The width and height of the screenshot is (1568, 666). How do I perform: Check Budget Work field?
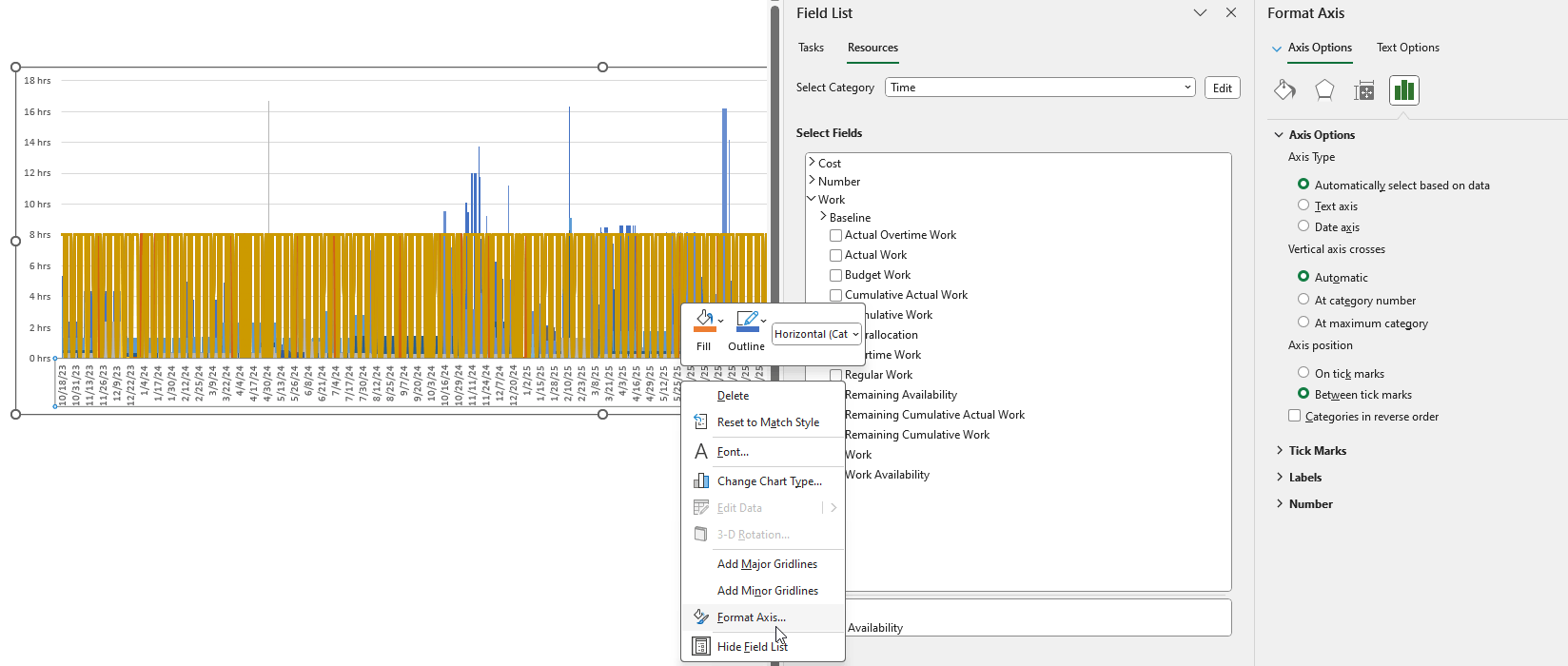835,275
